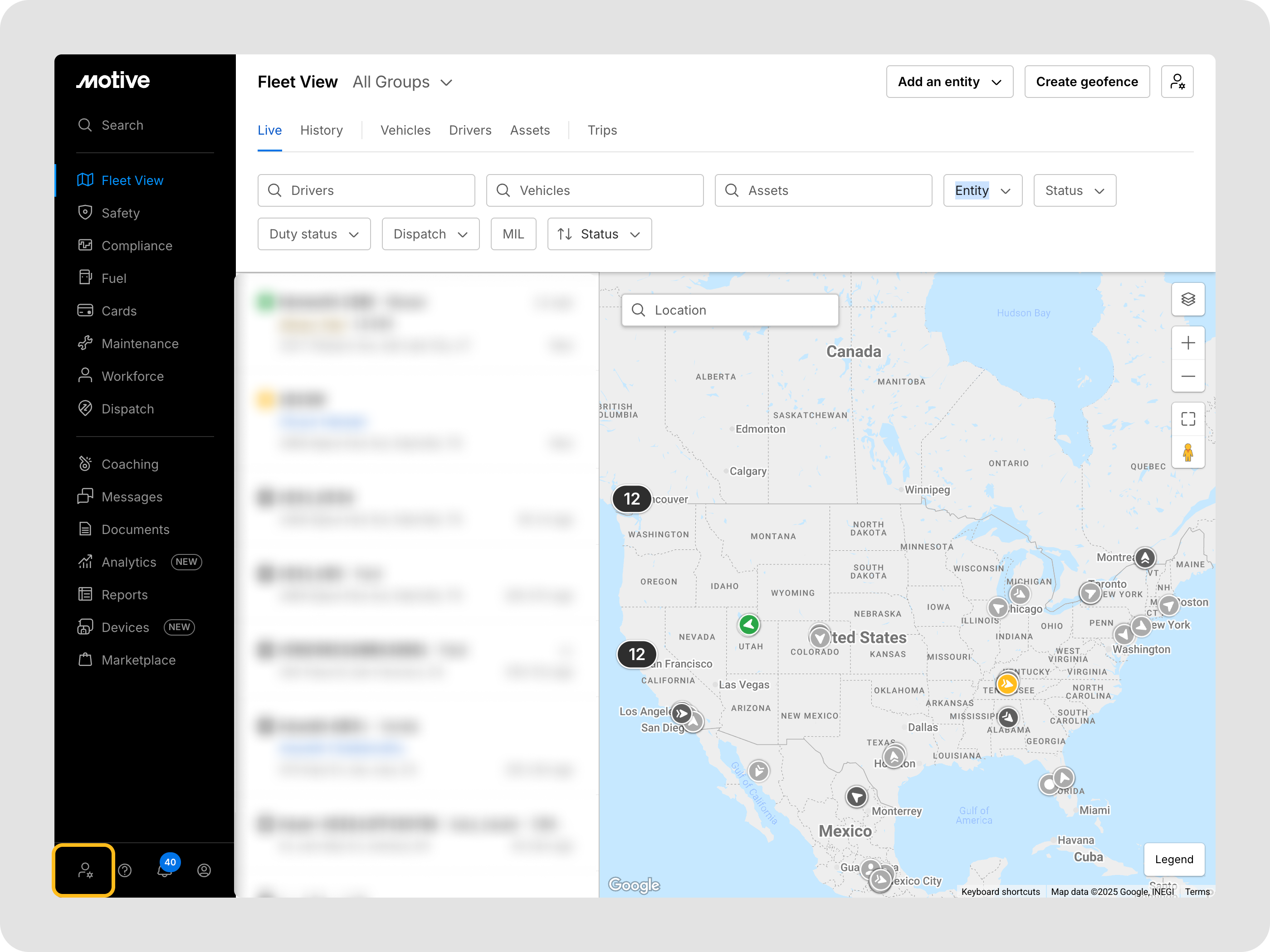Click the Location search field on map
The image size is (1270, 952).
pos(729,311)
